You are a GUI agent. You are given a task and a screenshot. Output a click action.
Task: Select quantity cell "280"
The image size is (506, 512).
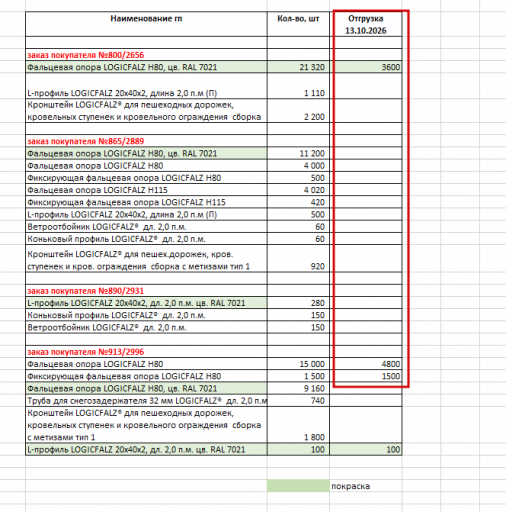tap(298, 303)
